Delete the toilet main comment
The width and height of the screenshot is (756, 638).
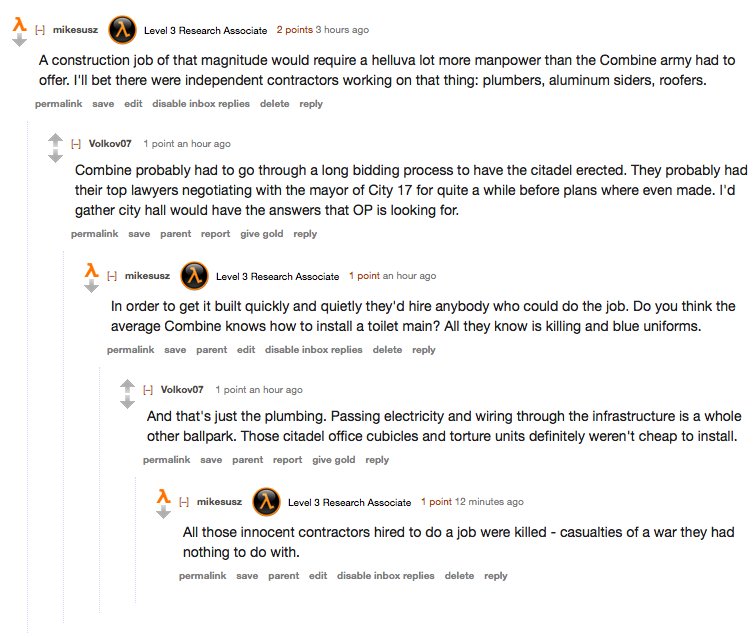coord(387,350)
